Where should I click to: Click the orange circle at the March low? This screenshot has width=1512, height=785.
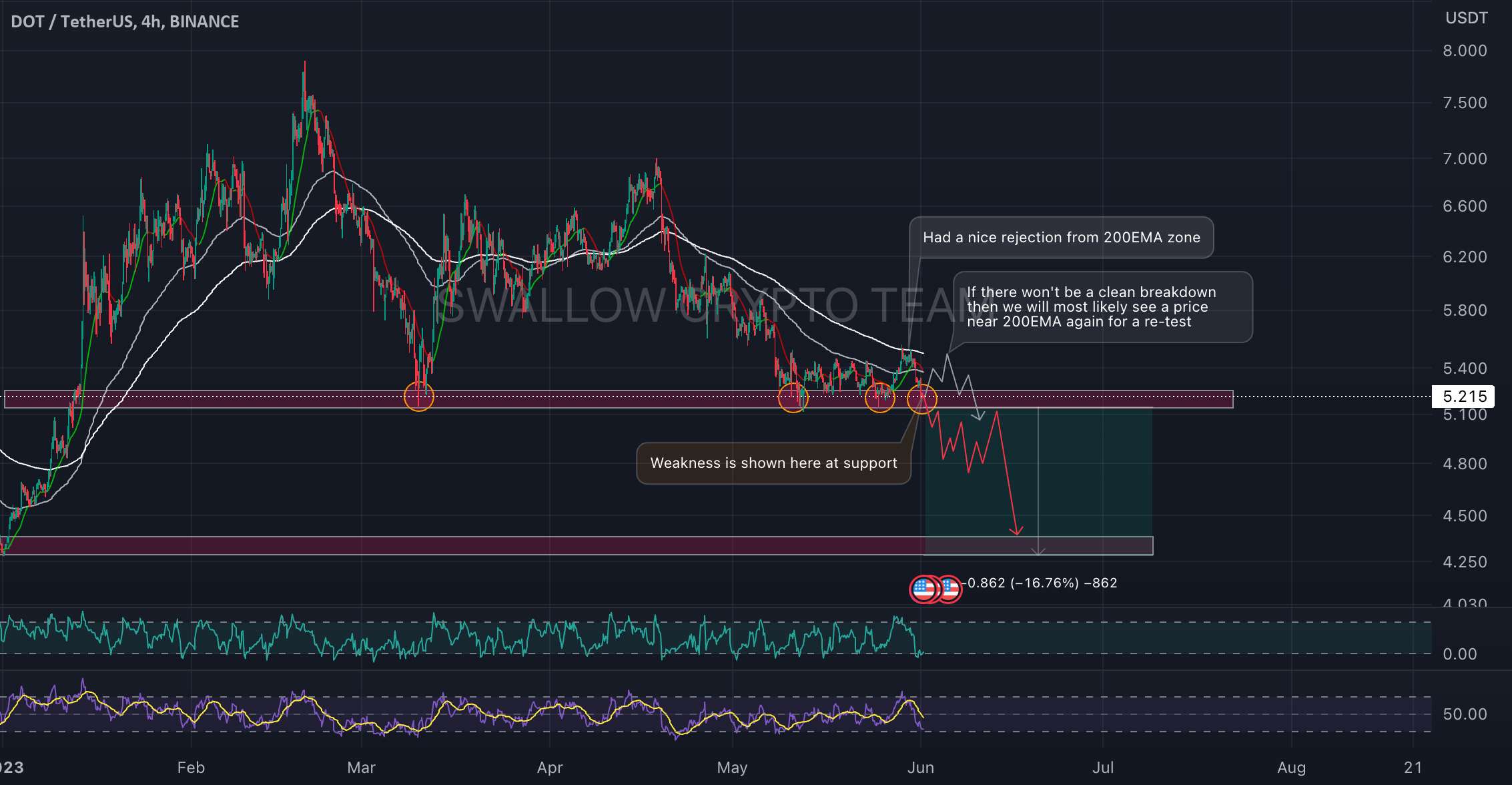coord(419,398)
